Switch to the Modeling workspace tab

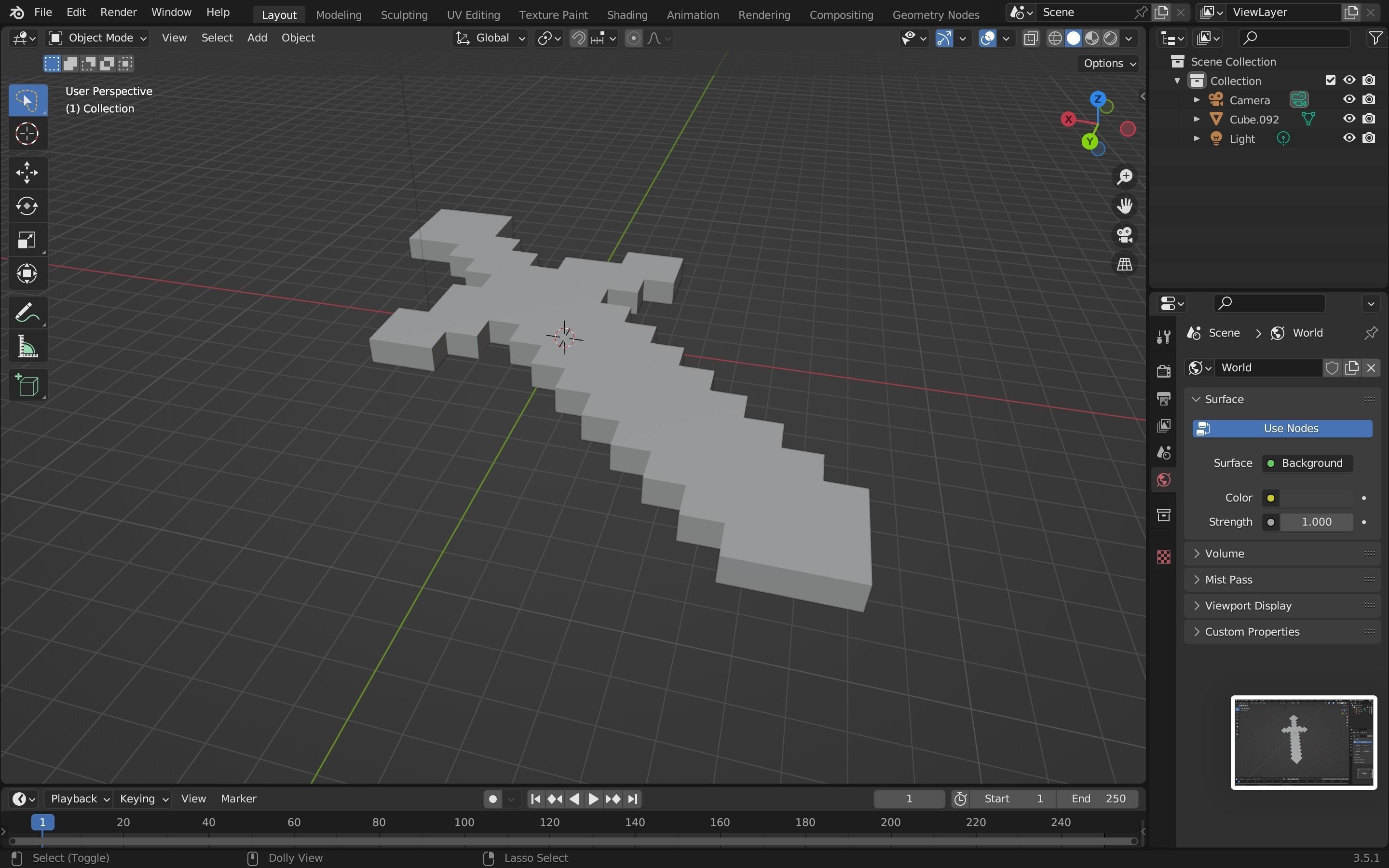339,14
